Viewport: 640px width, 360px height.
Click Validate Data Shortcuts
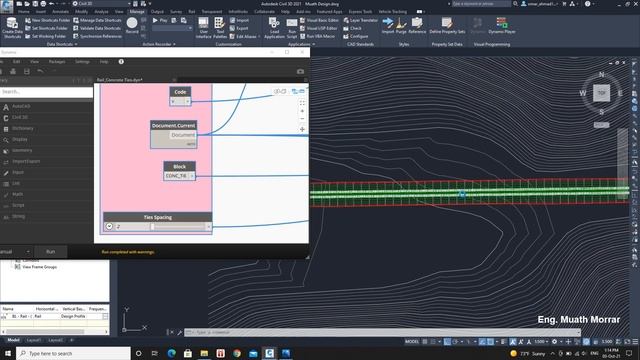click(x=97, y=28)
